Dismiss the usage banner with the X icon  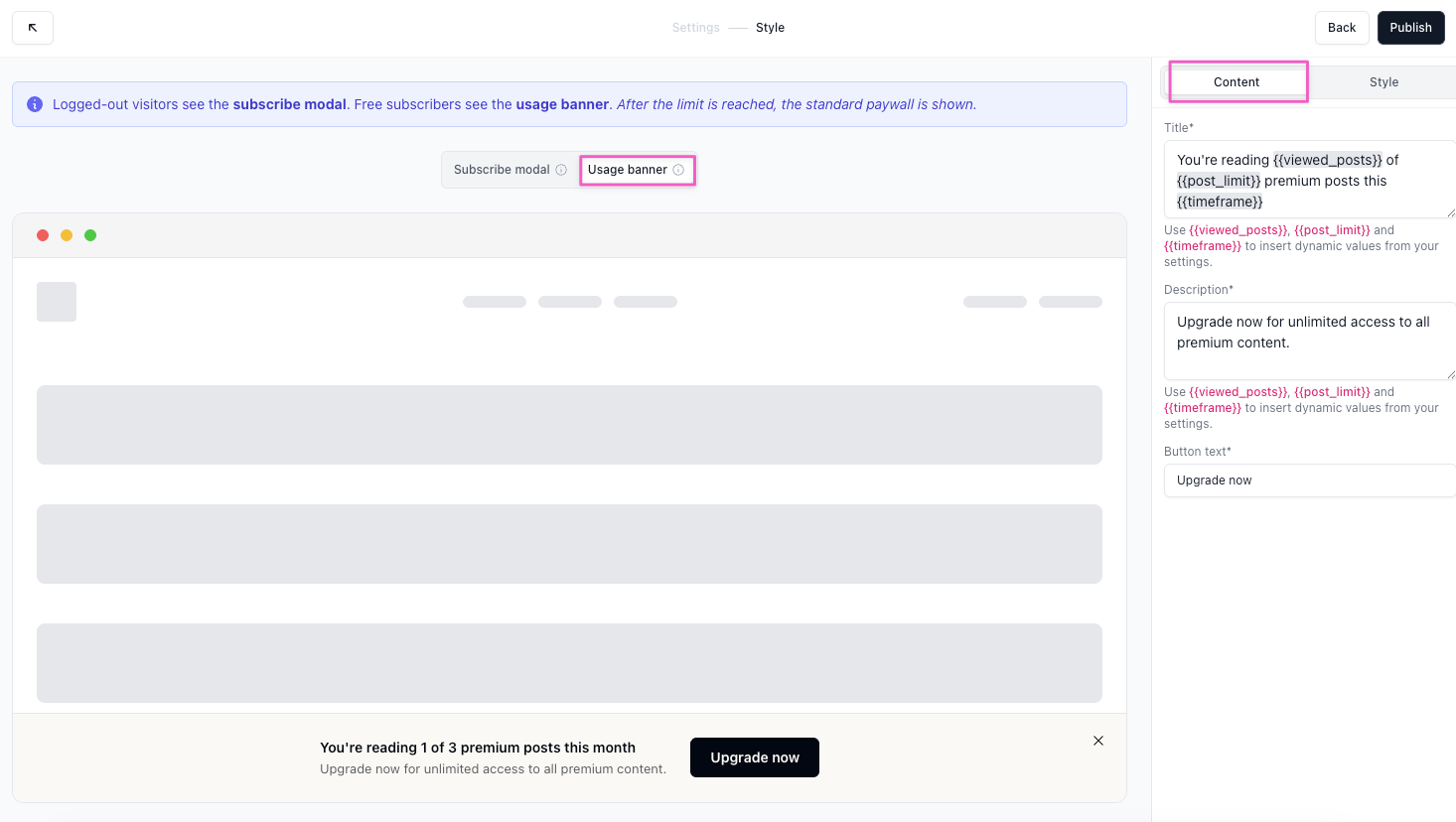click(1098, 741)
